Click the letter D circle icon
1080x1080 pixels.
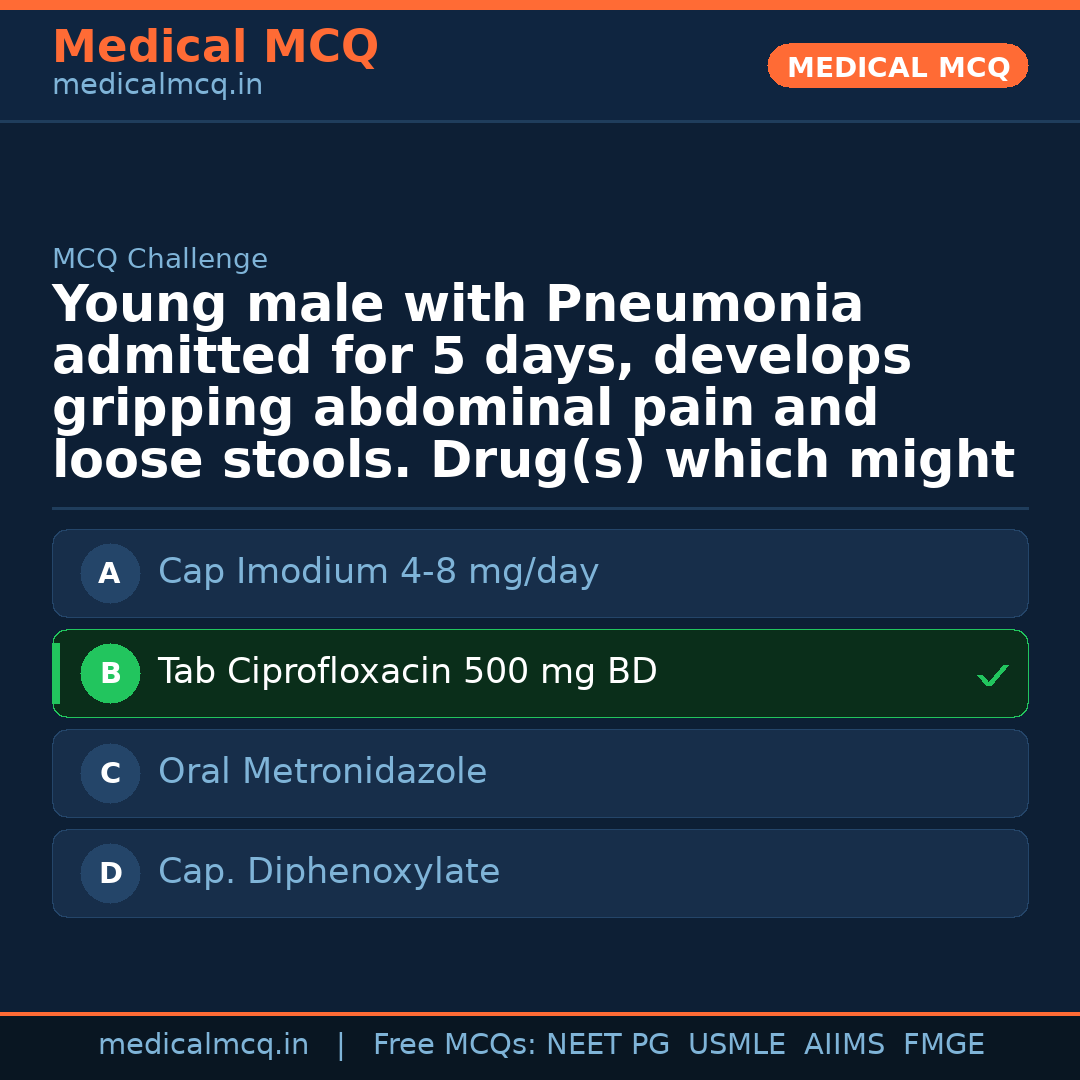[x=110, y=874]
